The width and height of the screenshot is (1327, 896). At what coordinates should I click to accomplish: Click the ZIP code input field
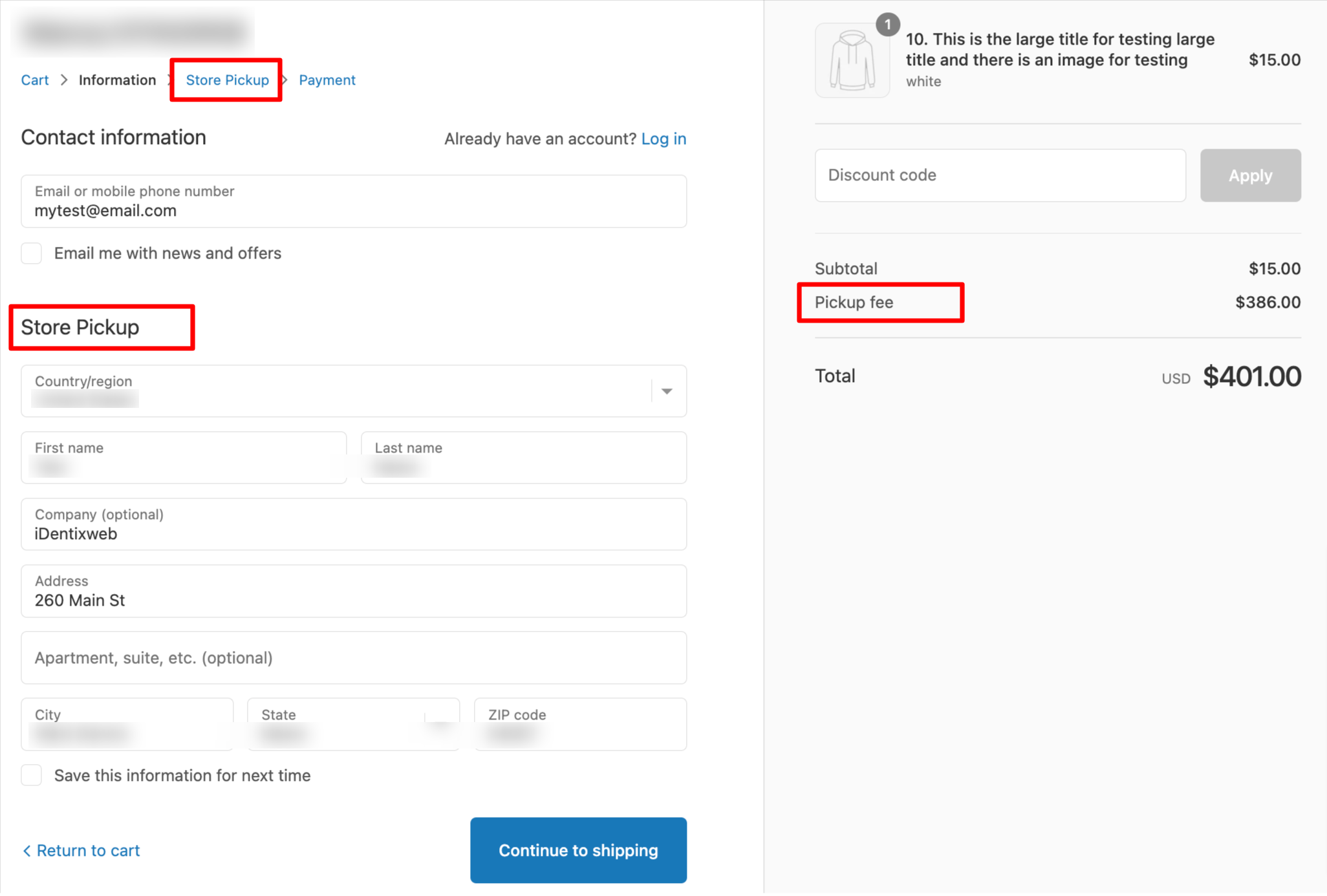579,724
